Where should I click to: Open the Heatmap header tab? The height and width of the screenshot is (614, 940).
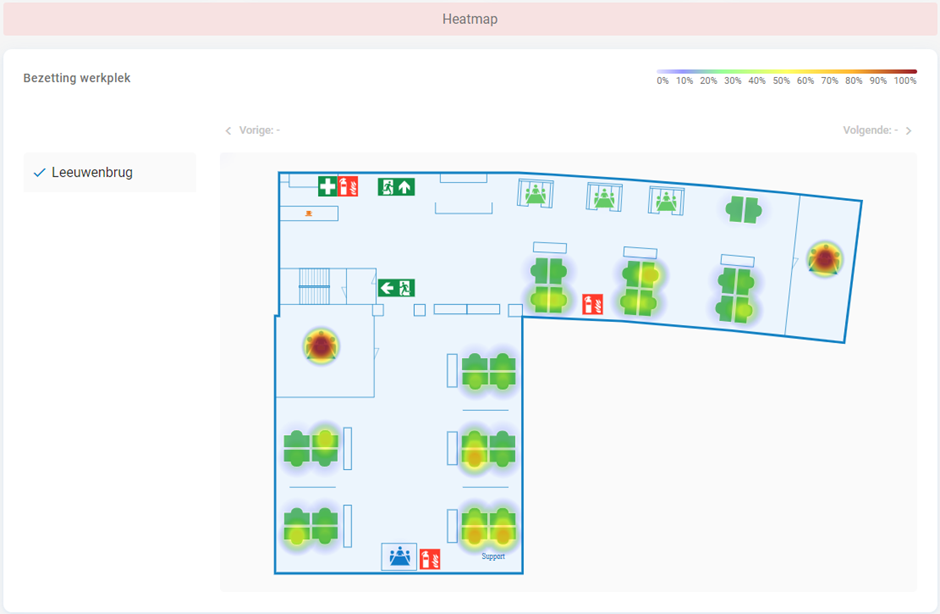tap(469, 19)
